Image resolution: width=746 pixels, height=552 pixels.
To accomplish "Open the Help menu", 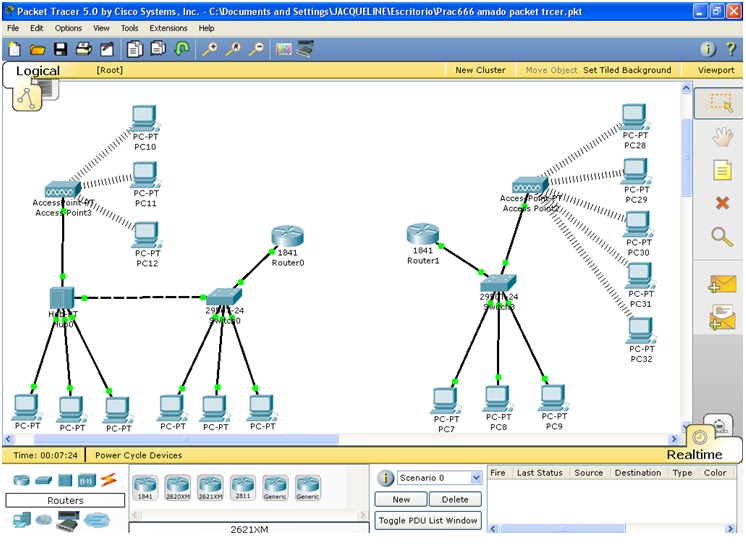I will coord(206,28).
